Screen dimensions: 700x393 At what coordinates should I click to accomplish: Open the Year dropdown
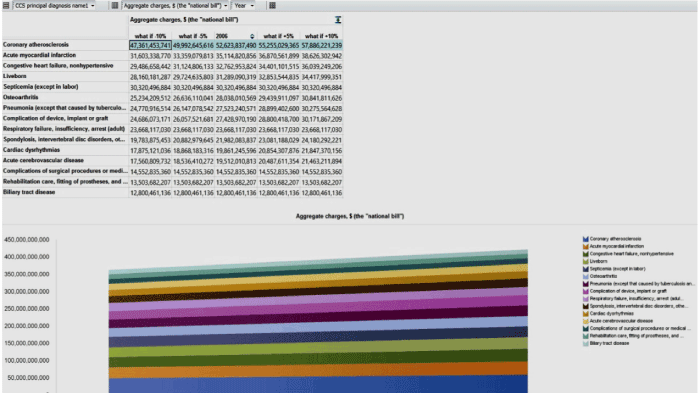(244, 5)
